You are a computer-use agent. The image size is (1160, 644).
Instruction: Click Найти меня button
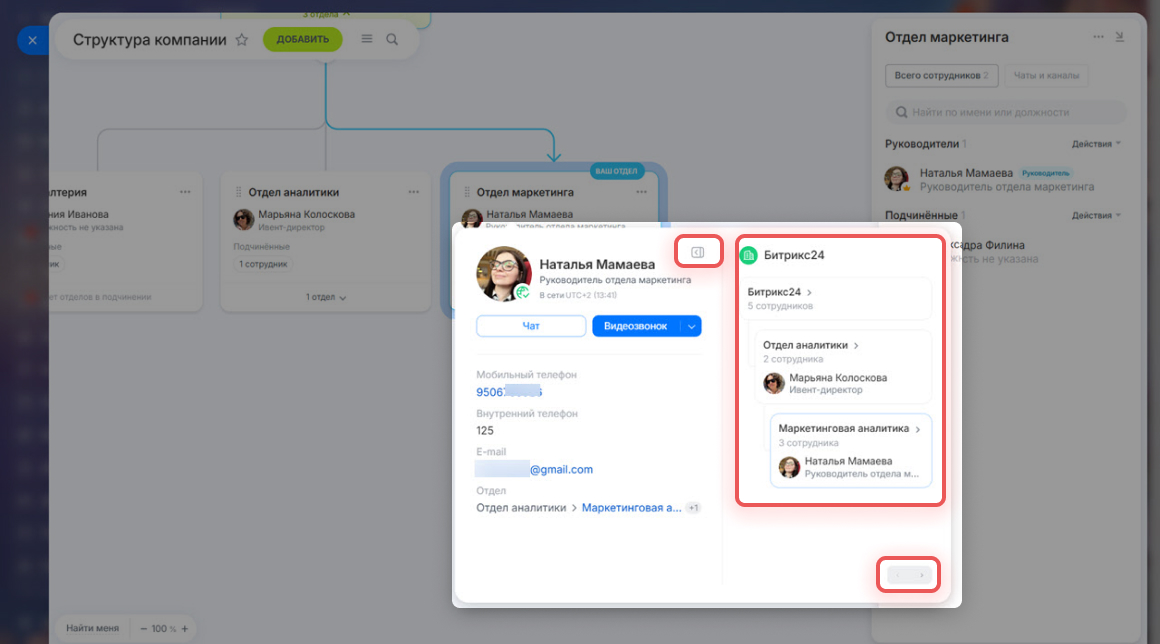coord(92,628)
